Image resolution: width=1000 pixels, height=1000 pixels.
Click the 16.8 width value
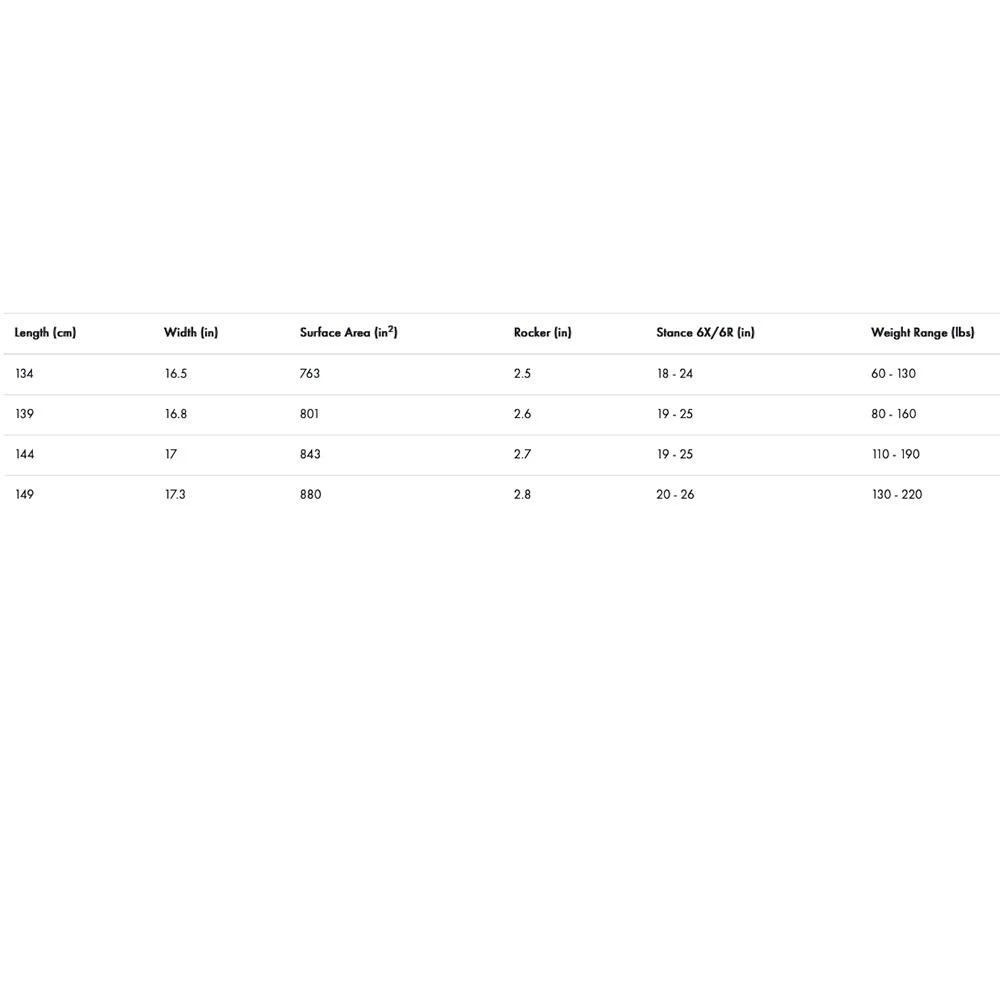click(176, 414)
